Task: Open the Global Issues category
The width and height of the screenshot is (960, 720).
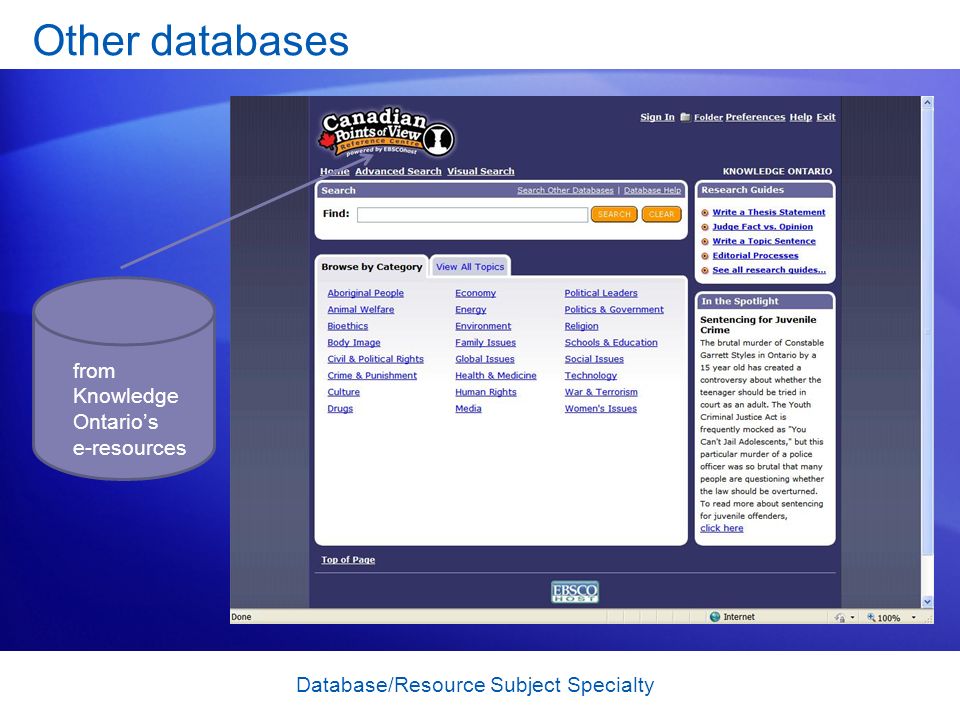Action: 485,359
